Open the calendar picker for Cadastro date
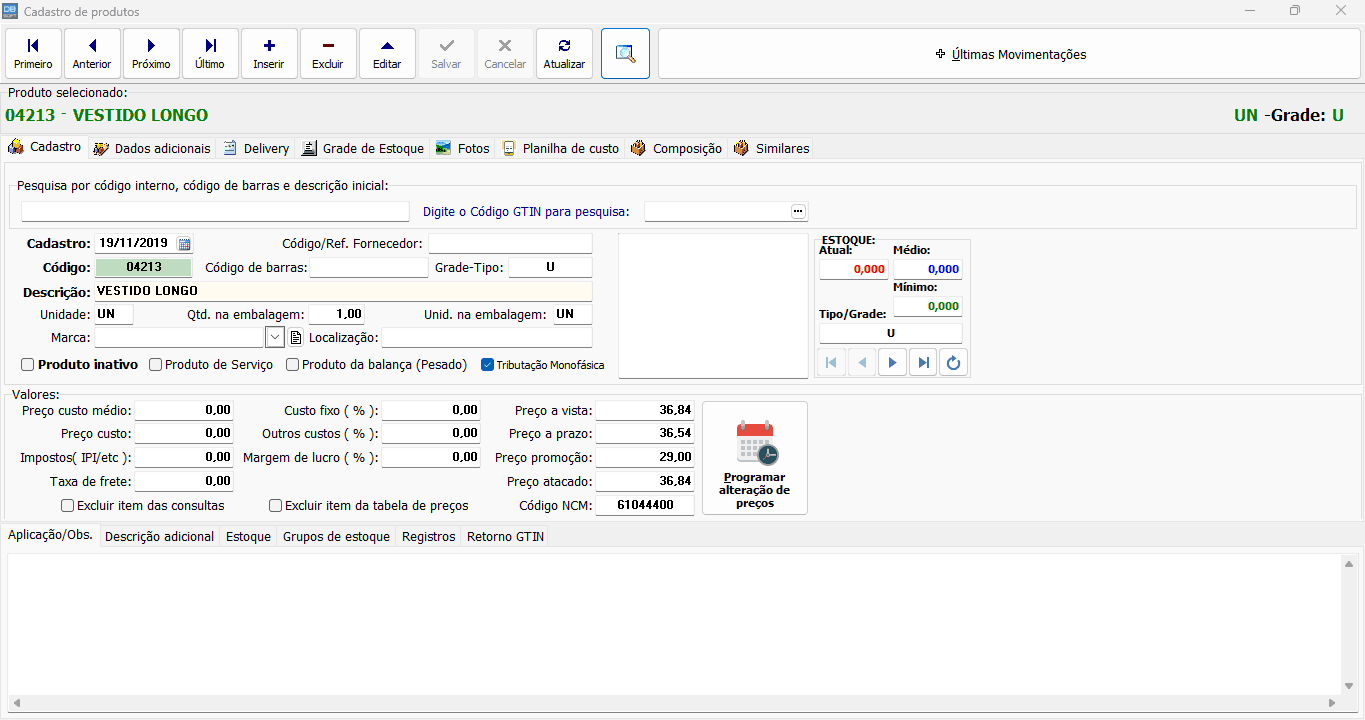The width and height of the screenshot is (1365, 720). pyautogui.click(x=184, y=243)
